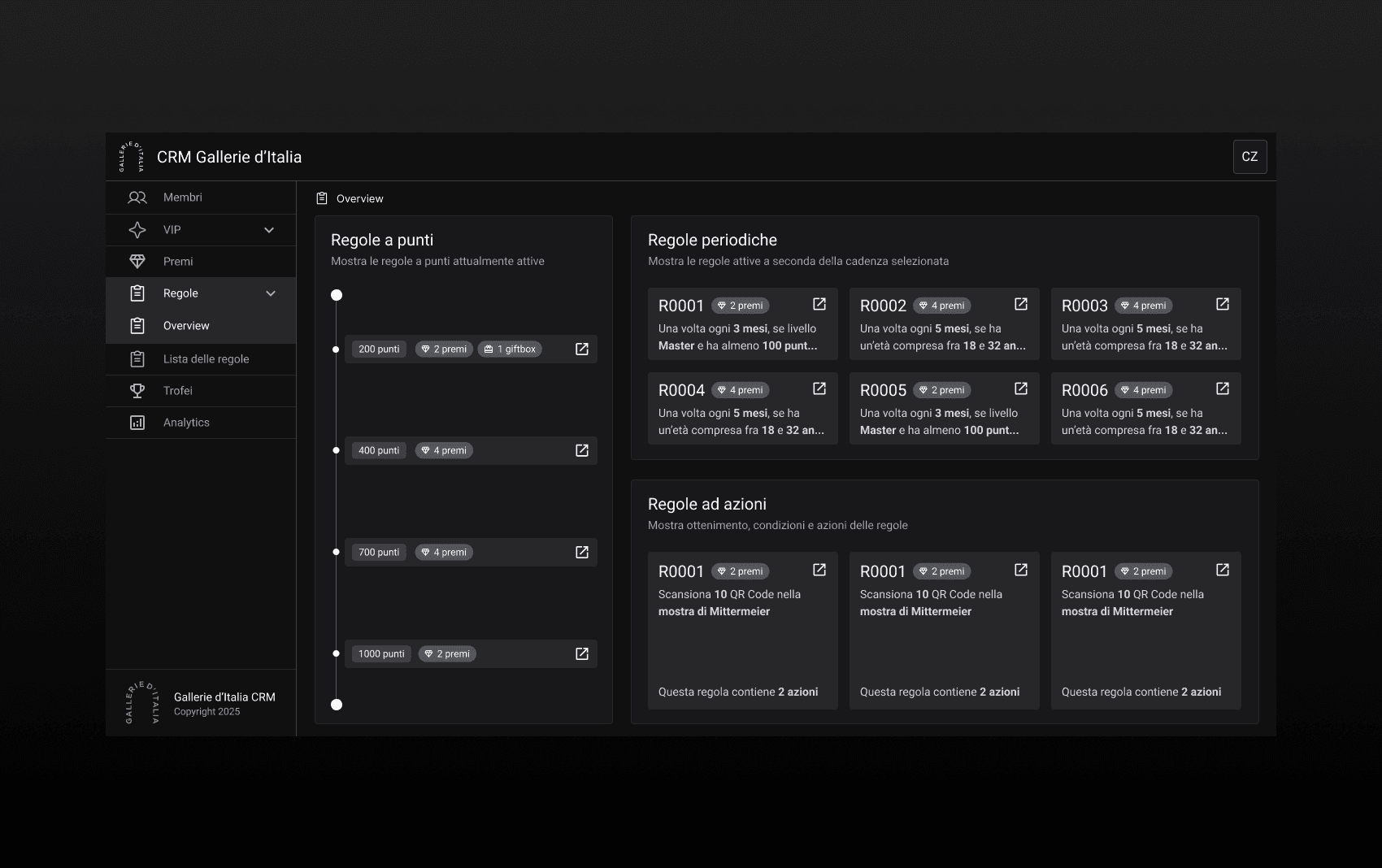Go to the Membri section
The image size is (1382, 868).
201,197
